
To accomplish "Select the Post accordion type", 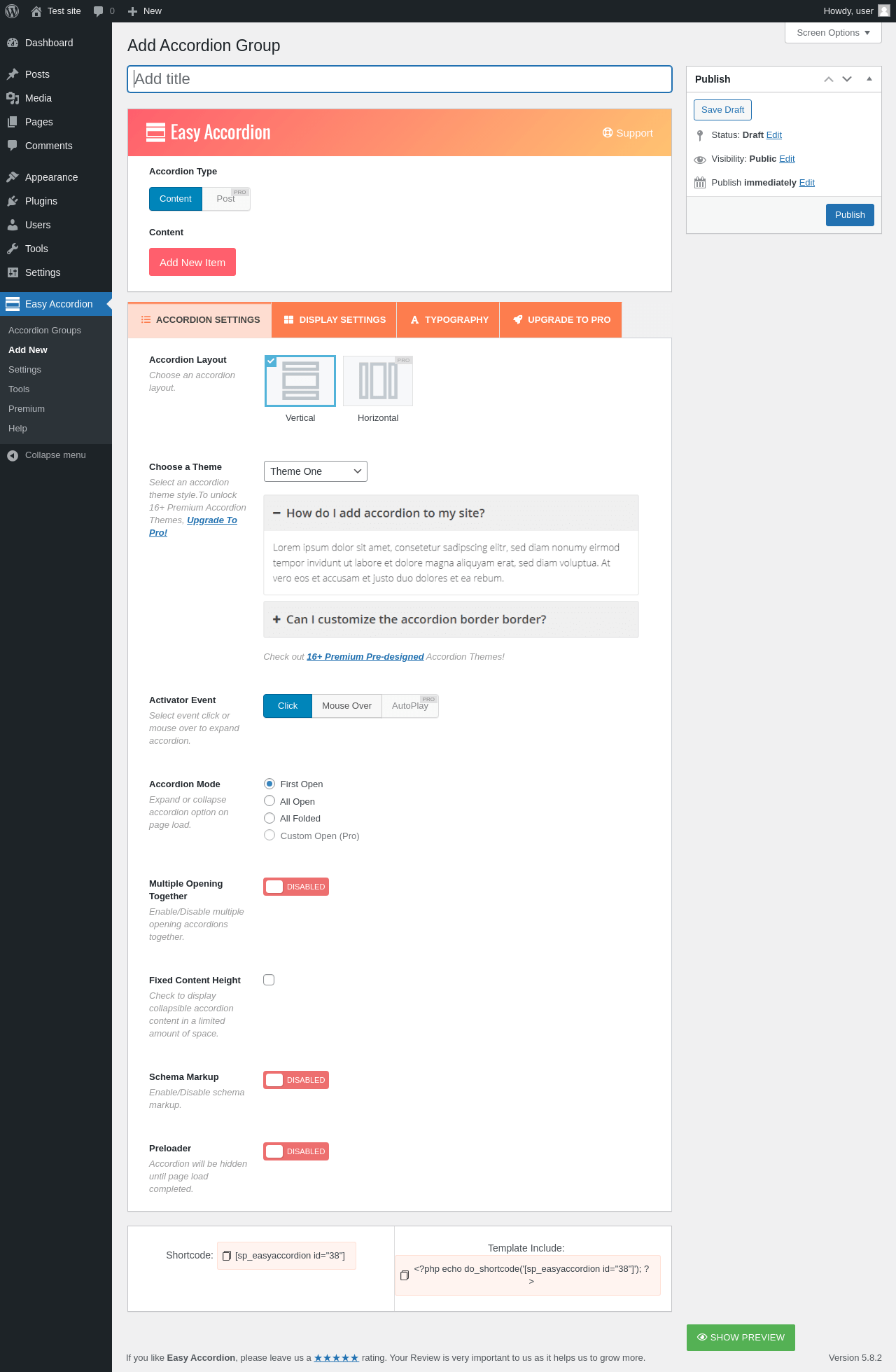I will pos(226,199).
